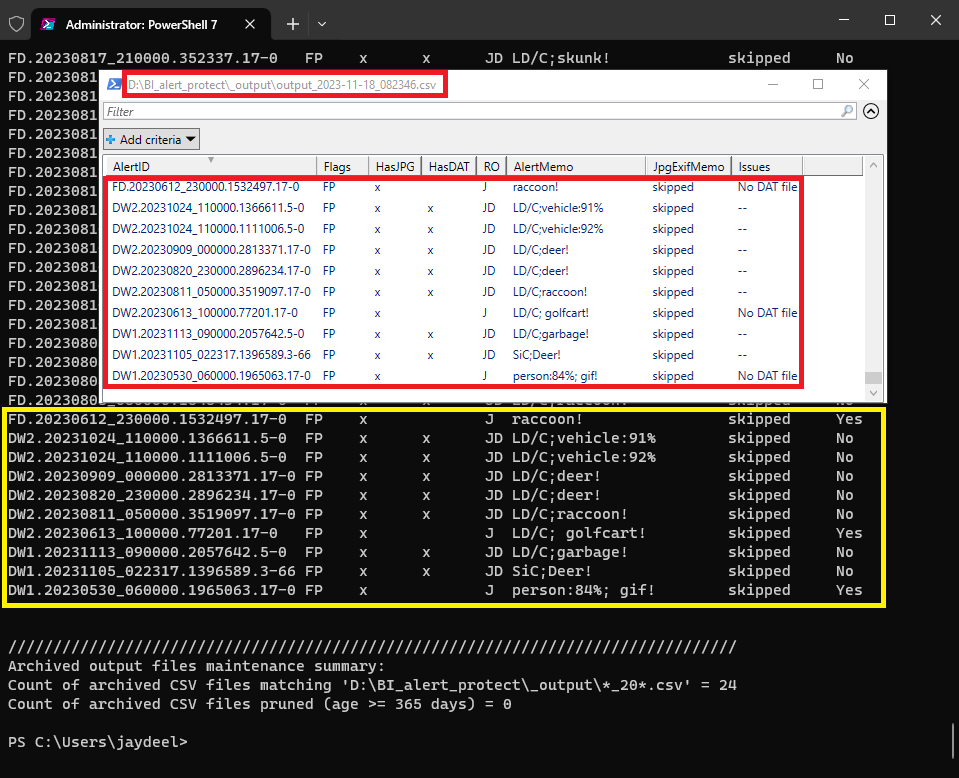This screenshot has width=959, height=778.
Task: Click the 'LD/C;vehicle:91%' cell in grid
Action: 558,208
